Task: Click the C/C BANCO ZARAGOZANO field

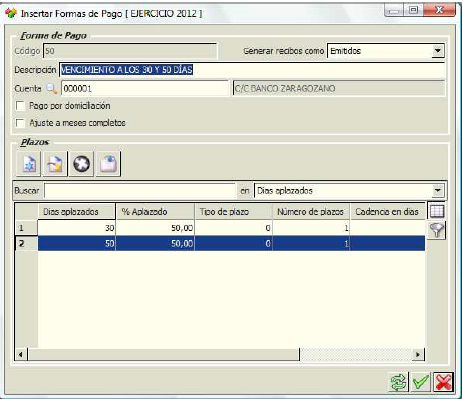Action: pos(339,88)
